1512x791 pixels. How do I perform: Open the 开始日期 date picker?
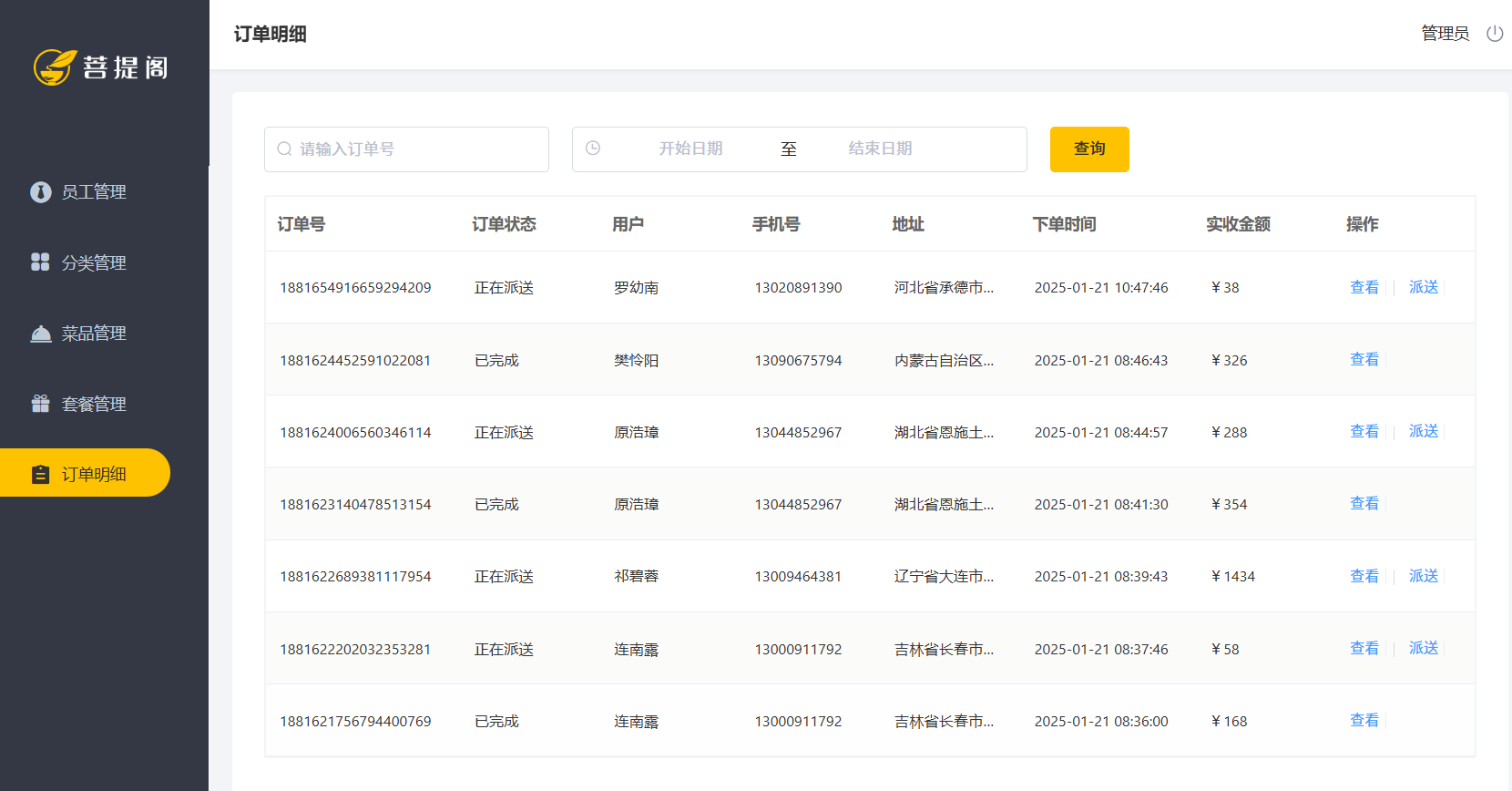(690, 149)
